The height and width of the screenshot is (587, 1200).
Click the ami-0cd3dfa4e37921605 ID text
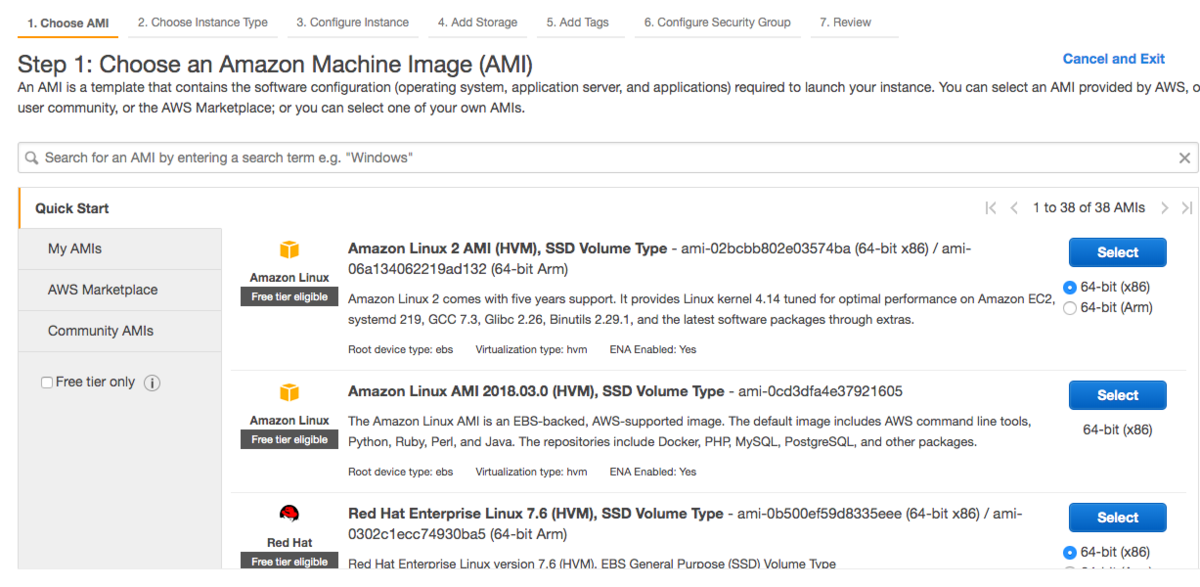(x=820, y=391)
